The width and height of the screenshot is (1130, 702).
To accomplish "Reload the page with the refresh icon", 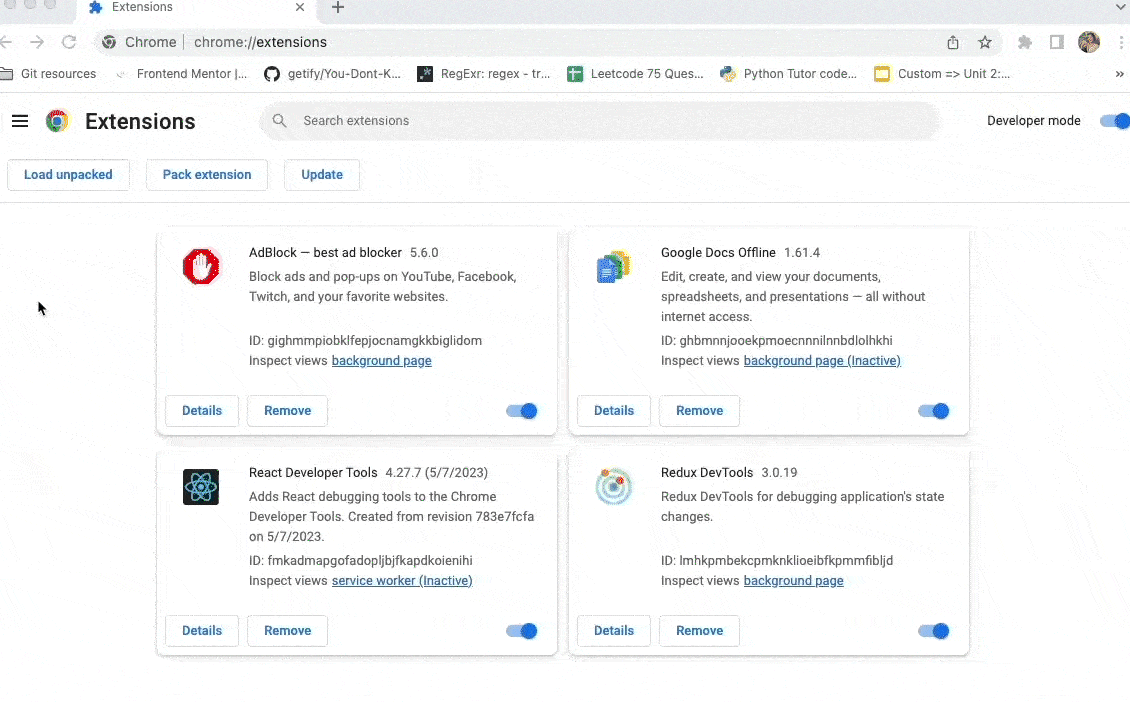I will (x=69, y=42).
